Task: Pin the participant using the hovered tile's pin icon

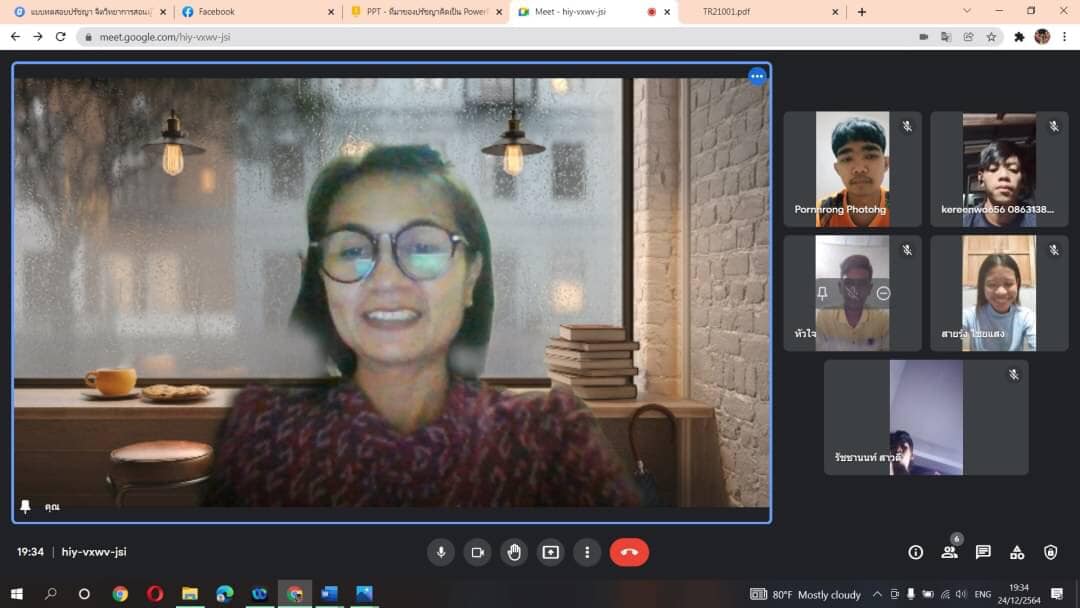Action: point(822,293)
